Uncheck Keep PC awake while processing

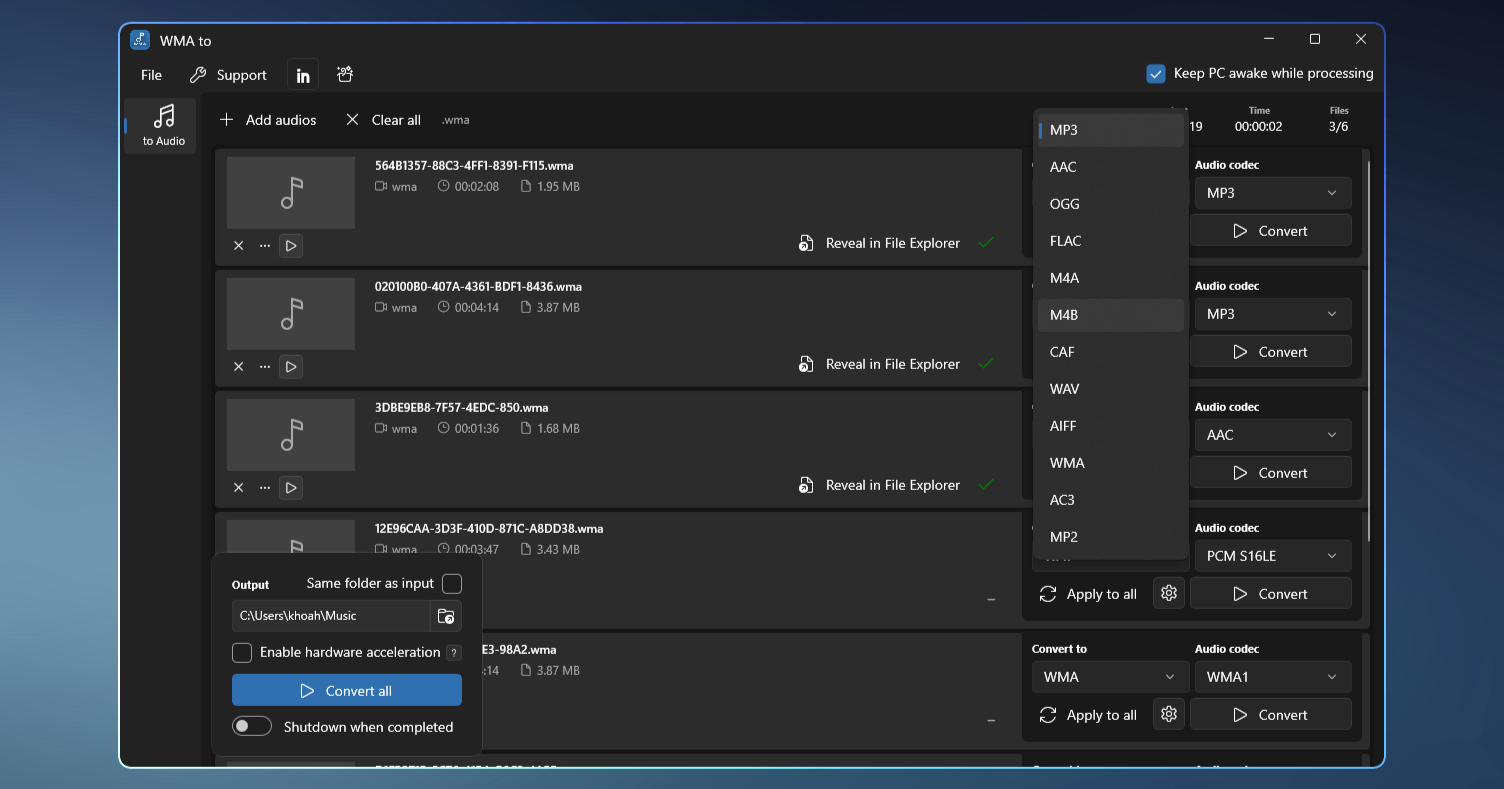click(x=1156, y=74)
